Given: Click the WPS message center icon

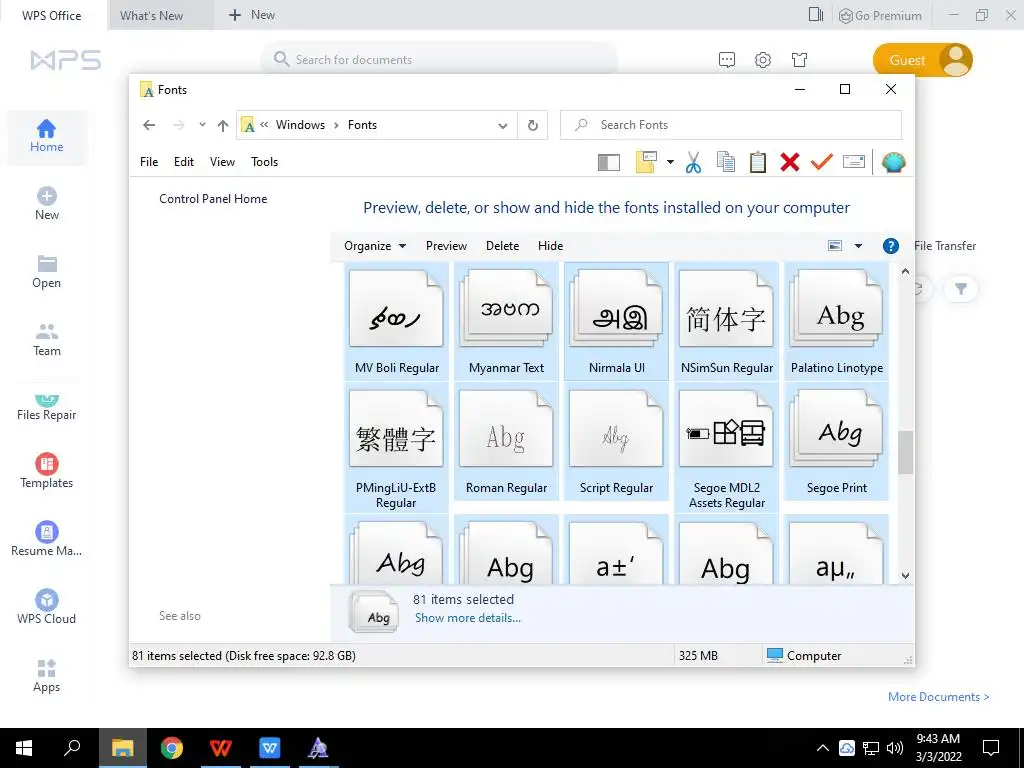Looking at the screenshot, I should (x=727, y=60).
